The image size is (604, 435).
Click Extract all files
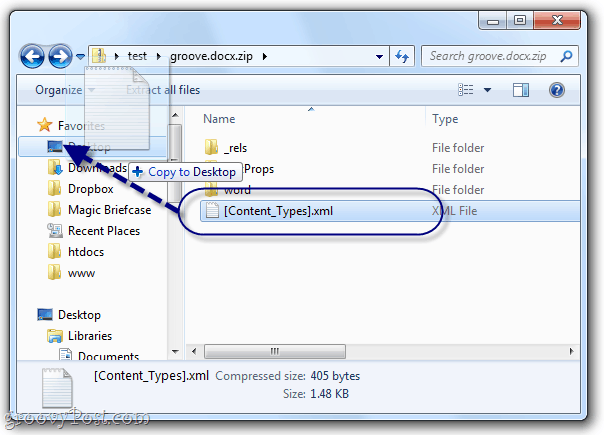pyautogui.click(x=163, y=90)
